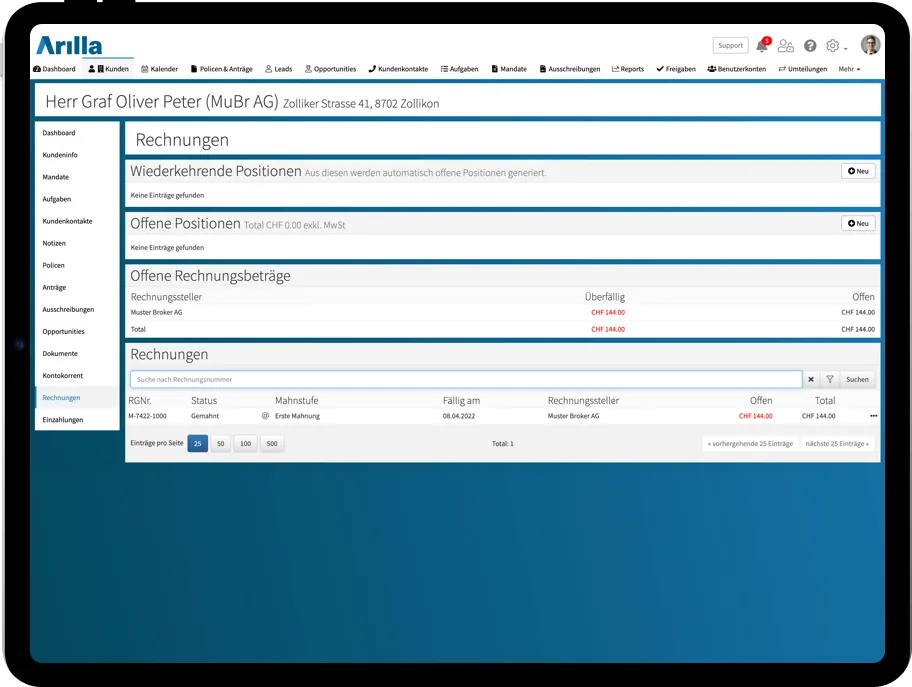This screenshot has width=912, height=687.
Task: Open Benutzerkonten in top navigation
Action: [737, 69]
